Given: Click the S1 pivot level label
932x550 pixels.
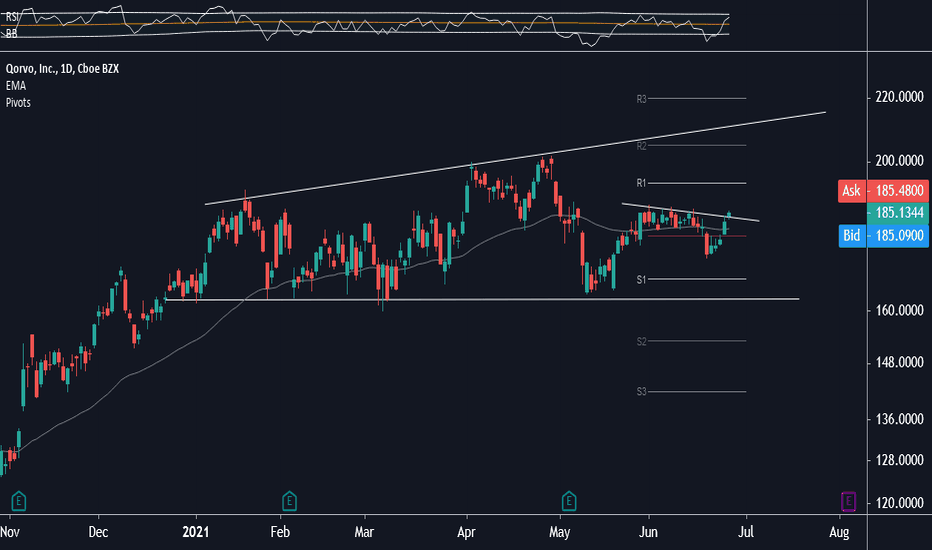Looking at the screenshot, I should [x=641, y=279].
